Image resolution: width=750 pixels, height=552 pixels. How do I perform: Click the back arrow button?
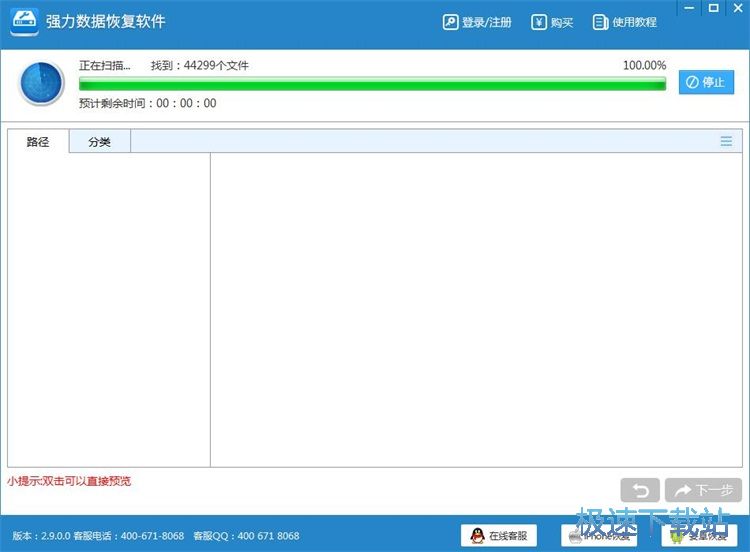(x=640, y=490)
